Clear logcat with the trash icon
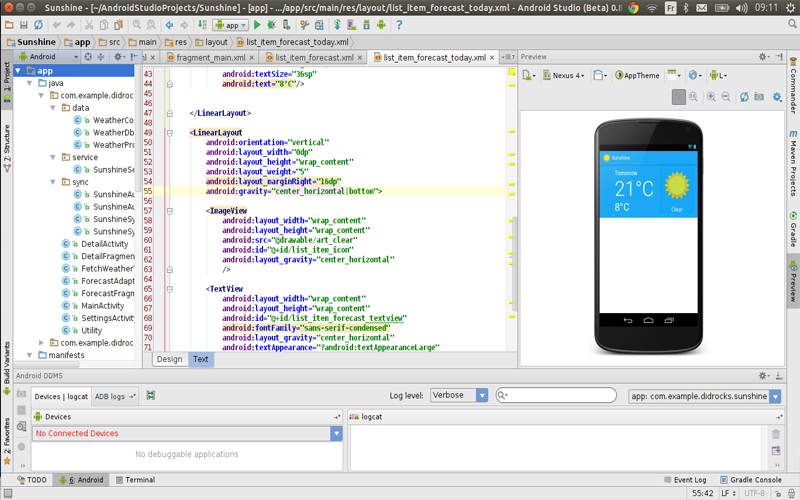 (x=775, y=434)
